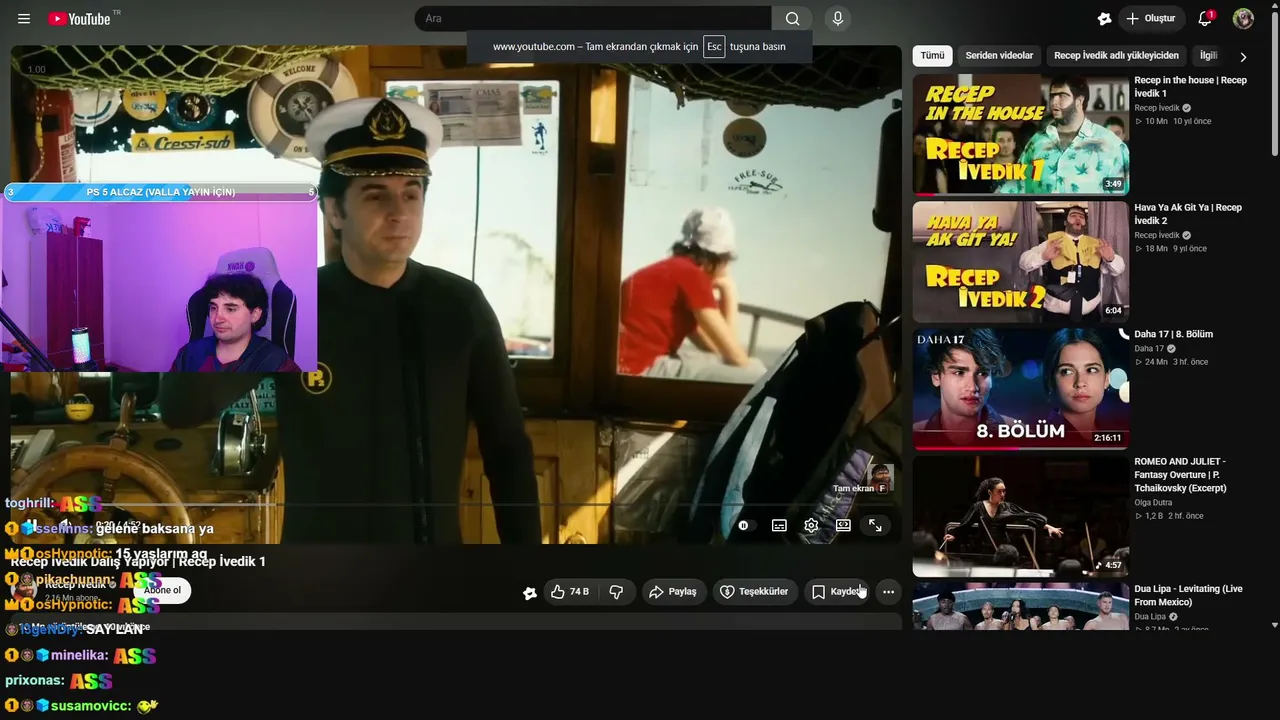Open the Romeo and Juliet video thumbnail
1280x720 pixels.
pos(1020,516)
